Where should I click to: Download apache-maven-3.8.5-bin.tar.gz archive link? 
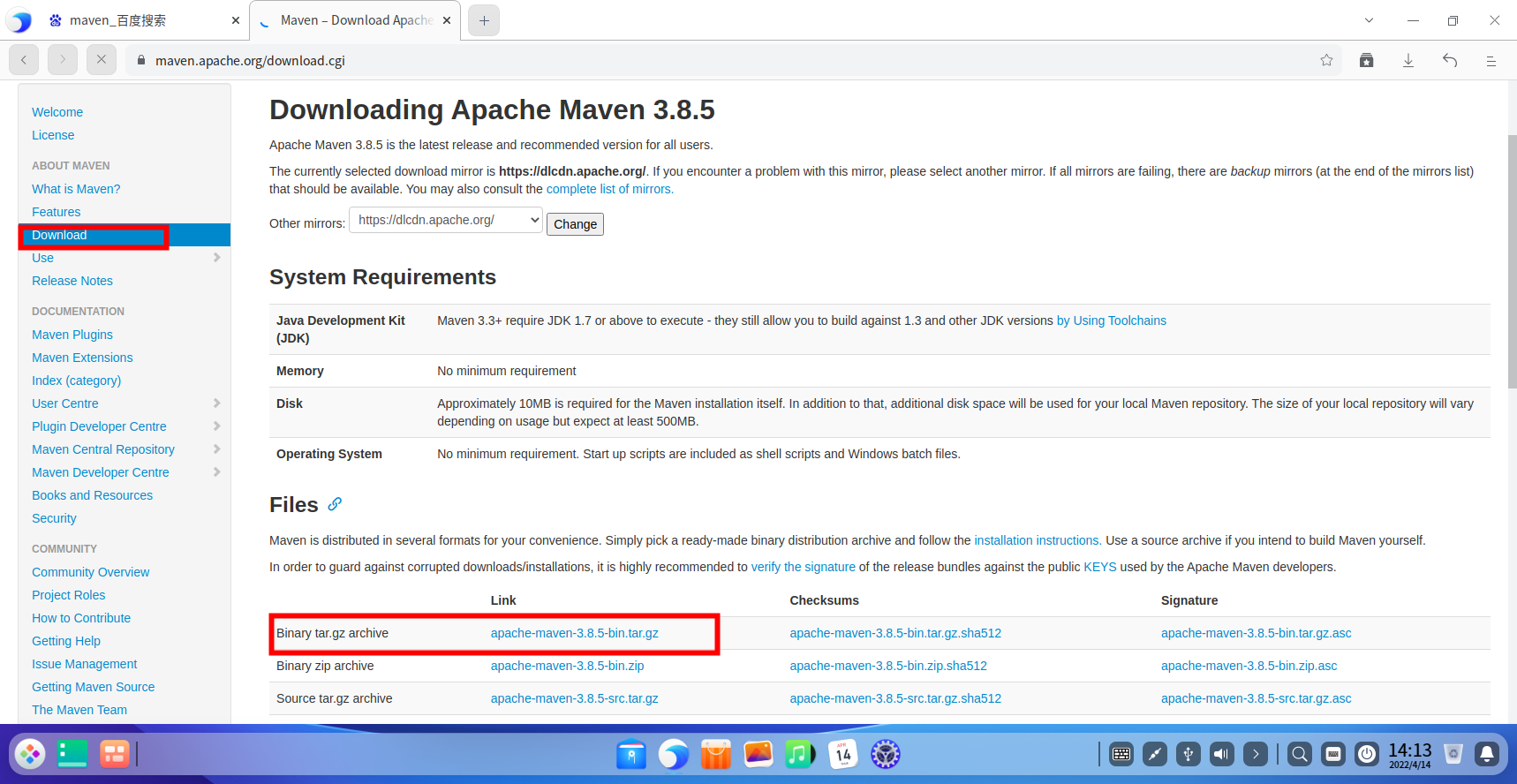(575, 633)
